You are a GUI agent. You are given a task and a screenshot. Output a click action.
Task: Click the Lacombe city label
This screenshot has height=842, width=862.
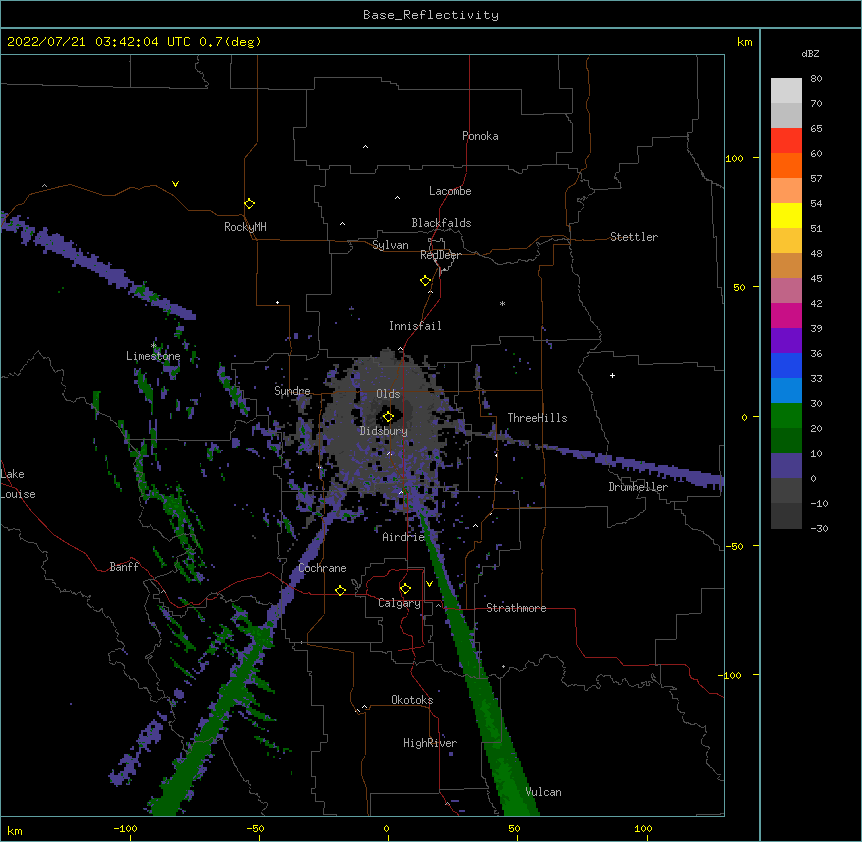coord(450,191)
